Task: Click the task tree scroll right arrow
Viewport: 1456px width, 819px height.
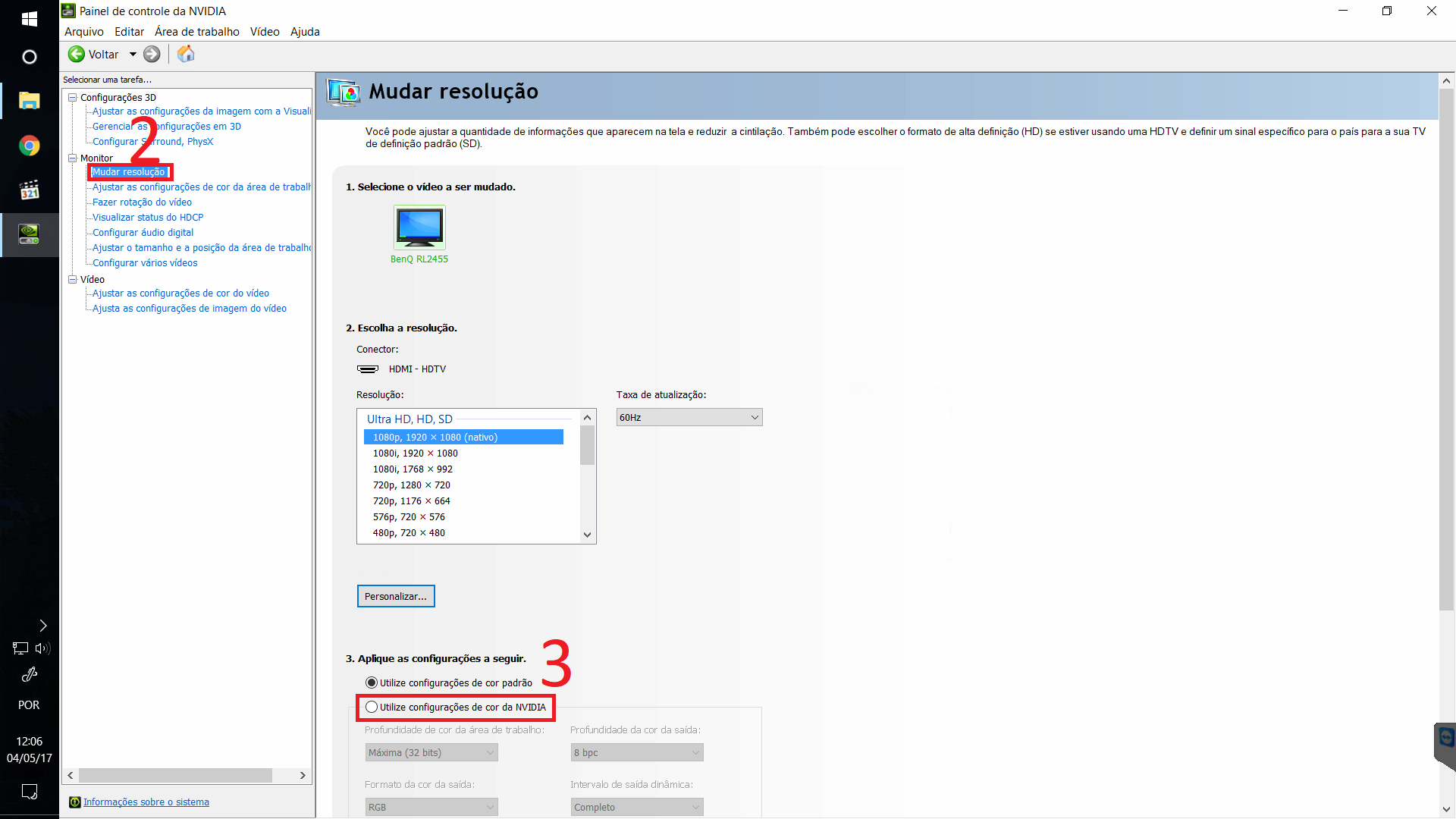Action: [303, 776]
